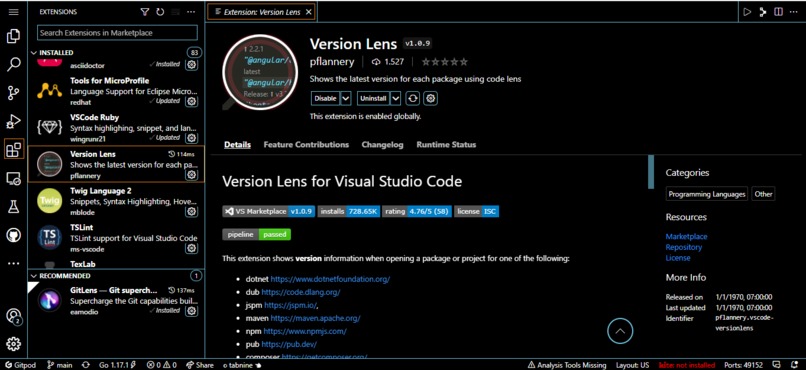806x370 pixels.
Task: Select Twig Language 2 in installed list
Action: 116,201
